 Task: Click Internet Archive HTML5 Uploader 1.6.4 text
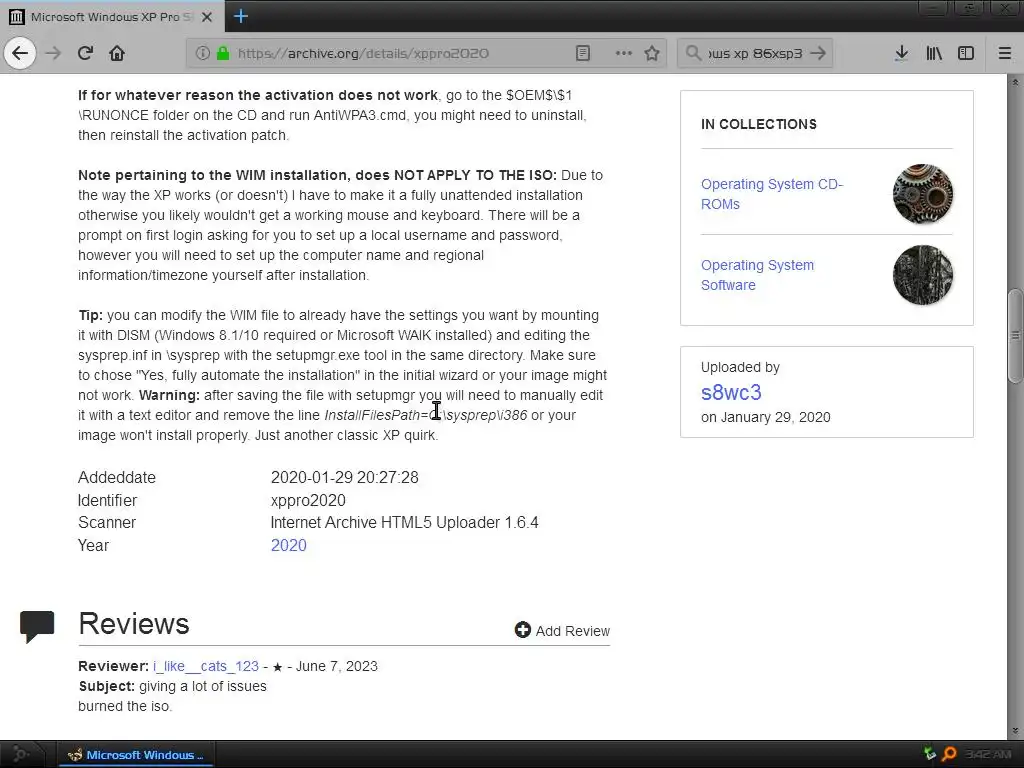tap(404, 522)
